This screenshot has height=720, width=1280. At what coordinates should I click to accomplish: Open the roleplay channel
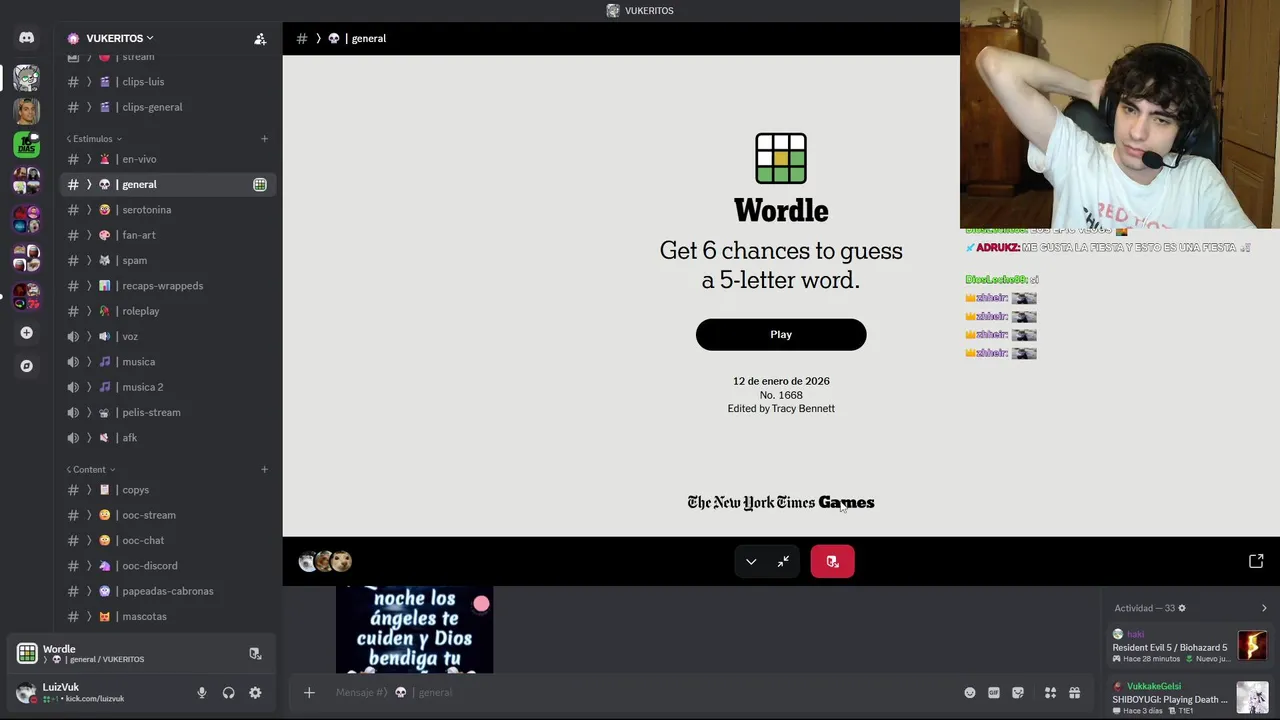click(x=166, y=312)
